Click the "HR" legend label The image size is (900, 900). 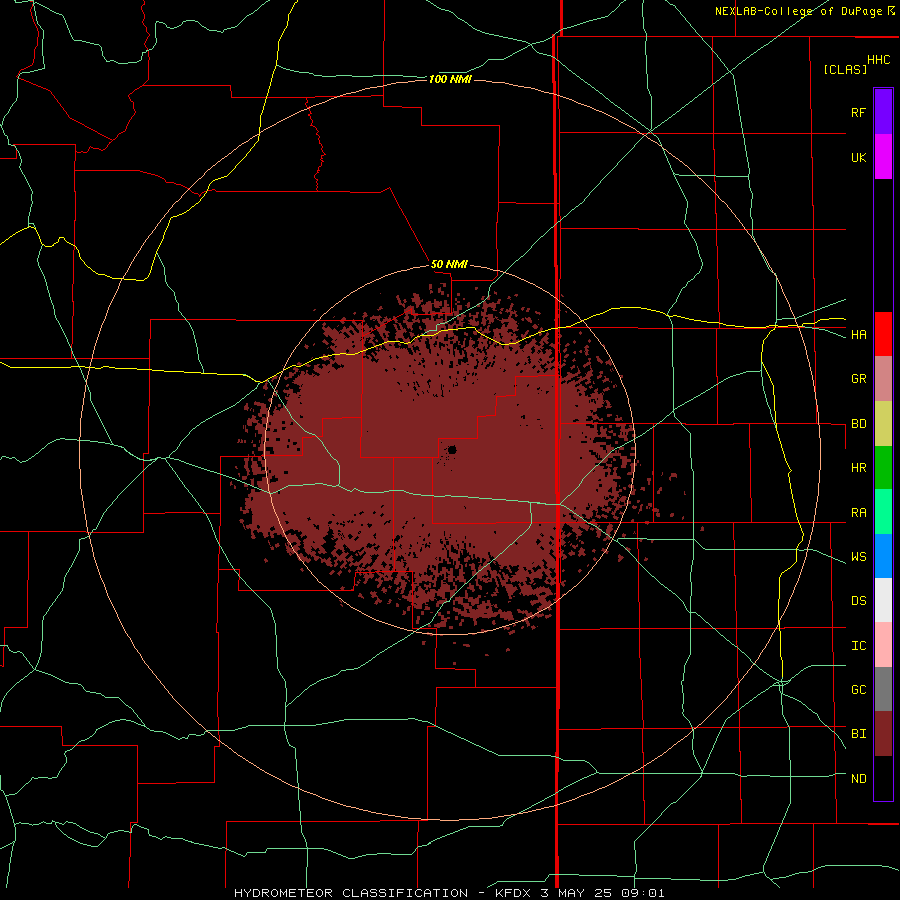point(858,468)
